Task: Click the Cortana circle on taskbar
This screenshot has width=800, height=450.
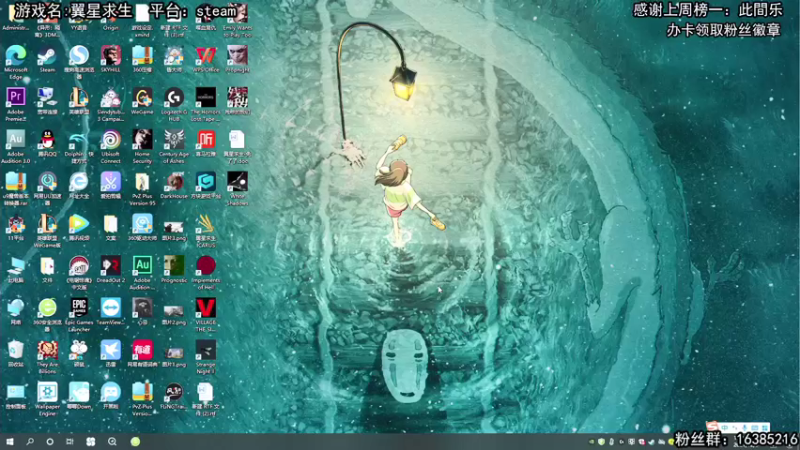Action: pos(49,441)
